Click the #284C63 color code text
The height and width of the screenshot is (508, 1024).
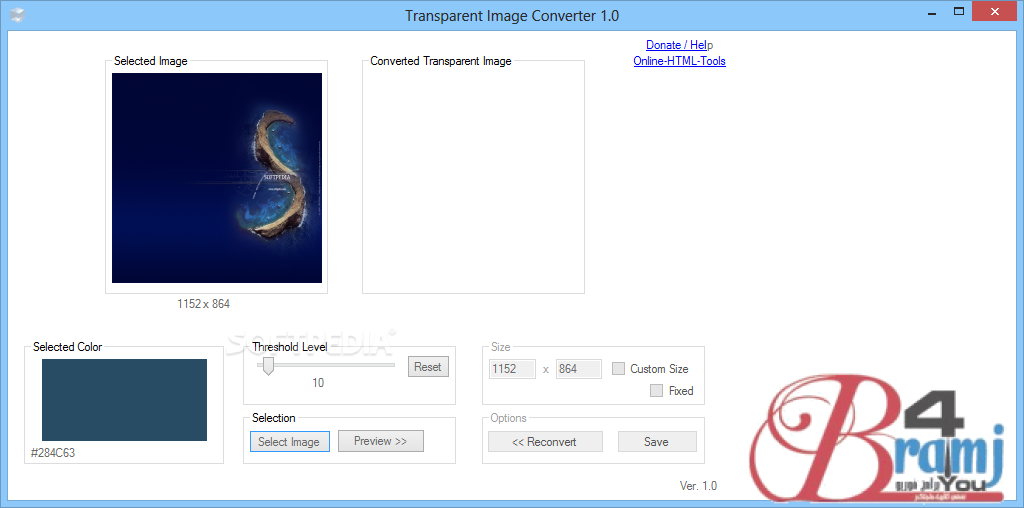53,452
